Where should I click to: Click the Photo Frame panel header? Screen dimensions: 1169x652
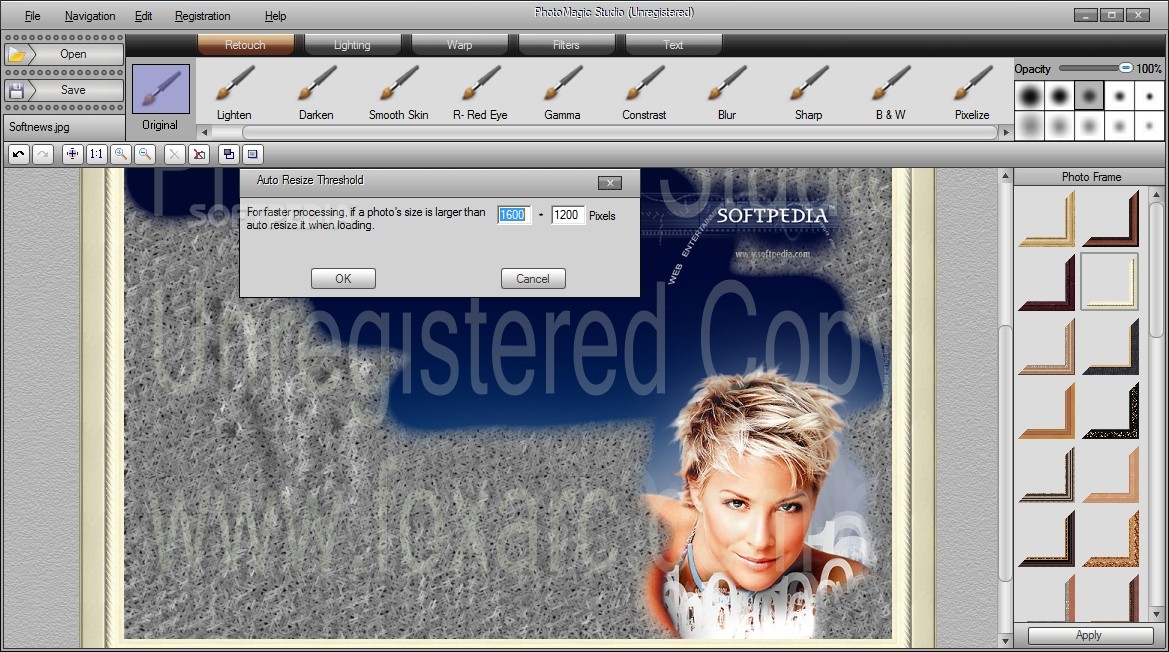tap(1091, 177)
